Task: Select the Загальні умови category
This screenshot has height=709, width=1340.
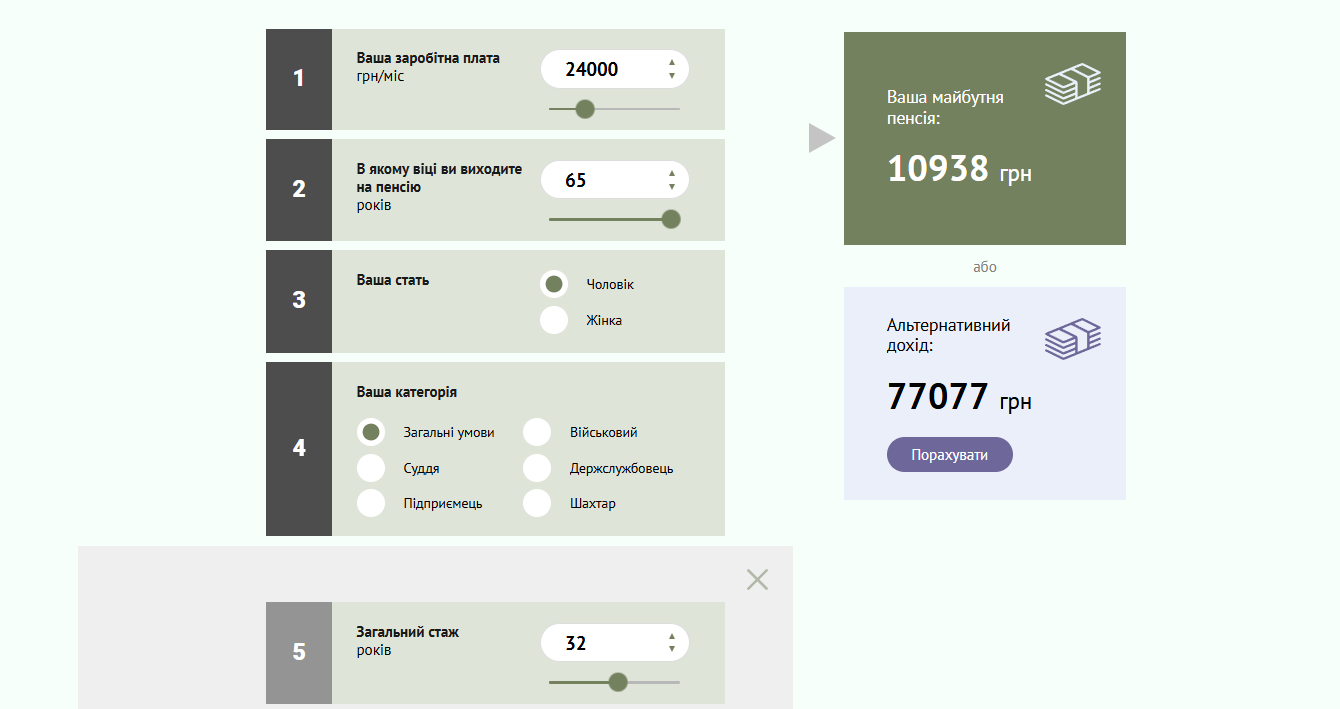Action: click(x=371, y=432)
